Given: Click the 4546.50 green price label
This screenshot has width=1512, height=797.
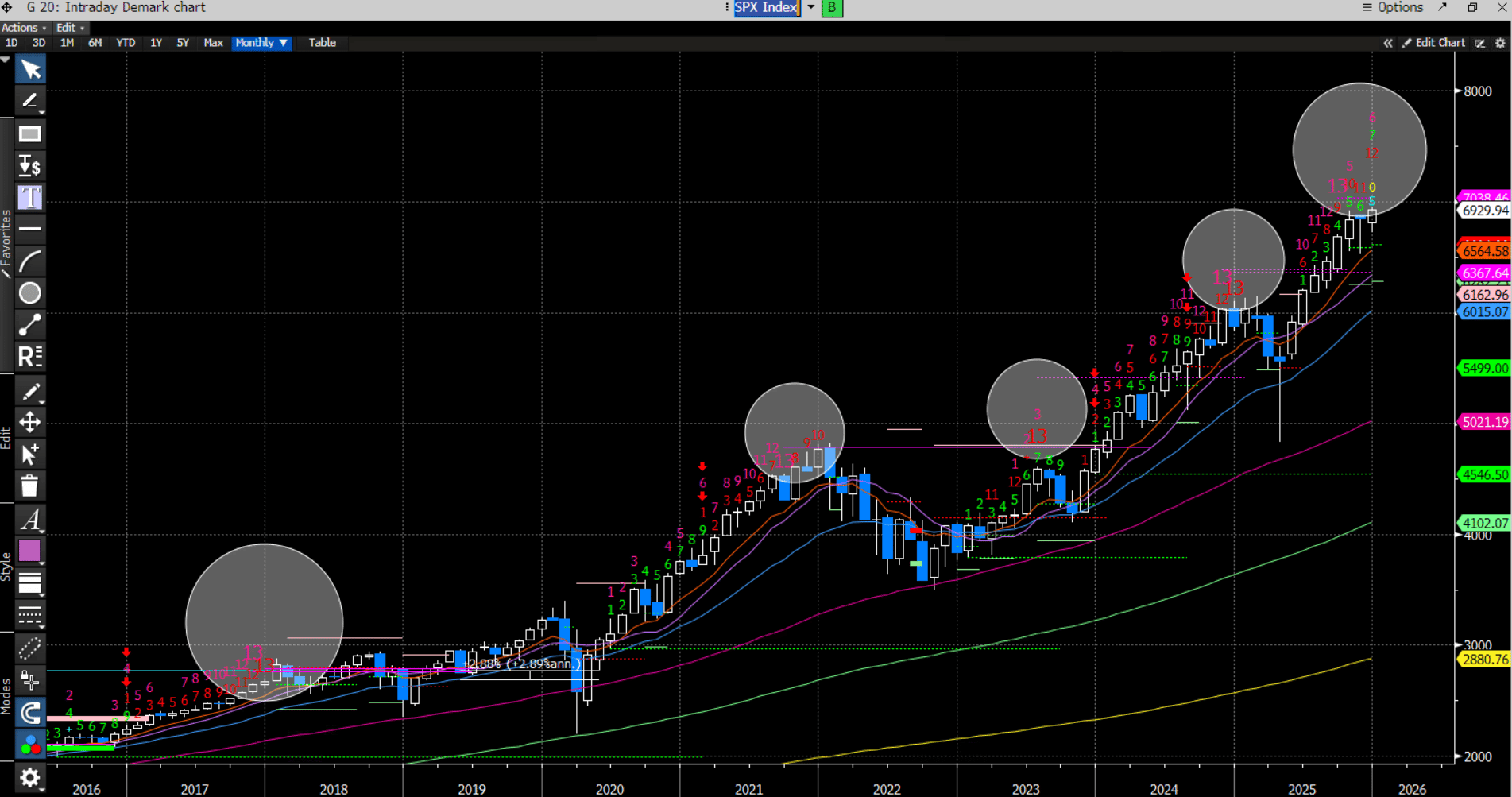Looking at the screenshot, I should pos(1484,474).
